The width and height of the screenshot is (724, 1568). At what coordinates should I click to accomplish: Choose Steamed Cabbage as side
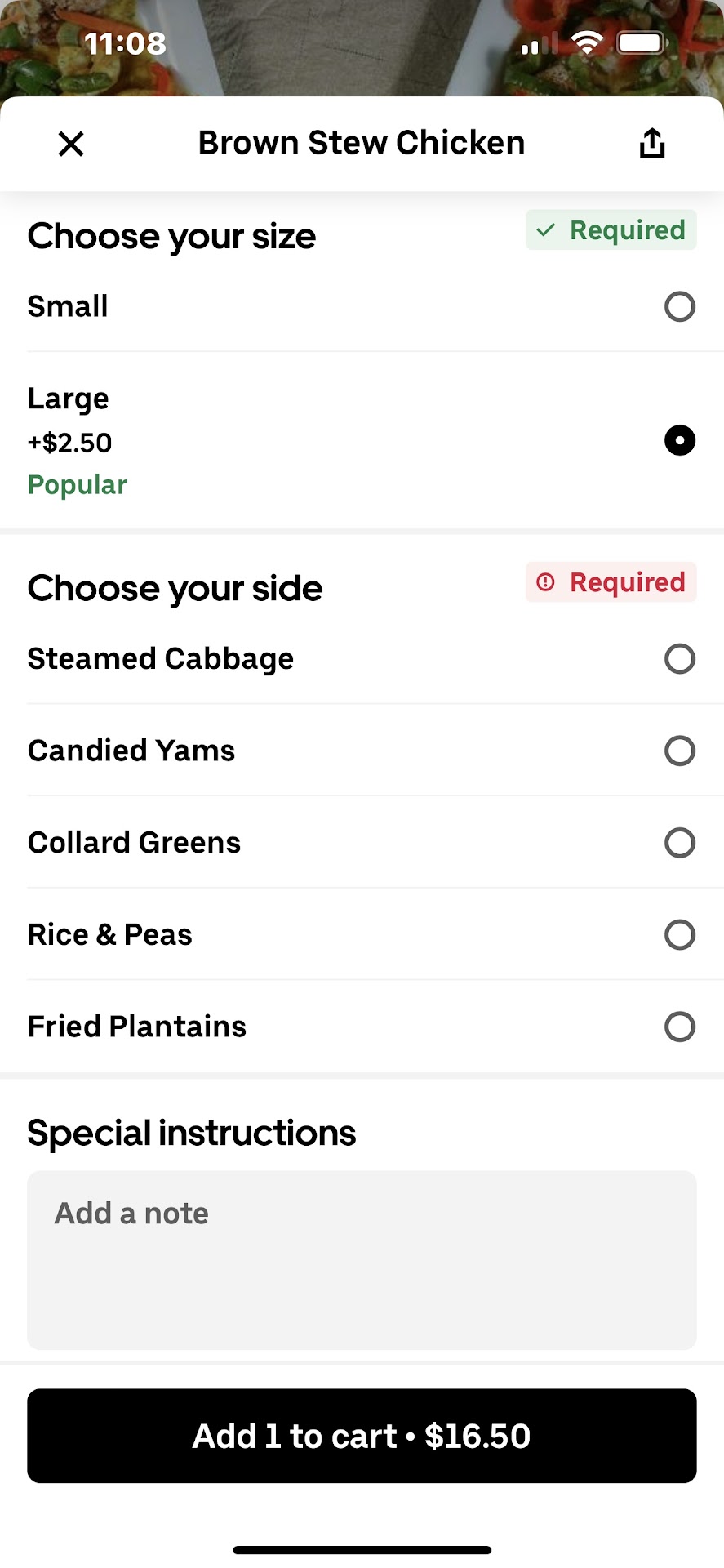tap(679, 659)
